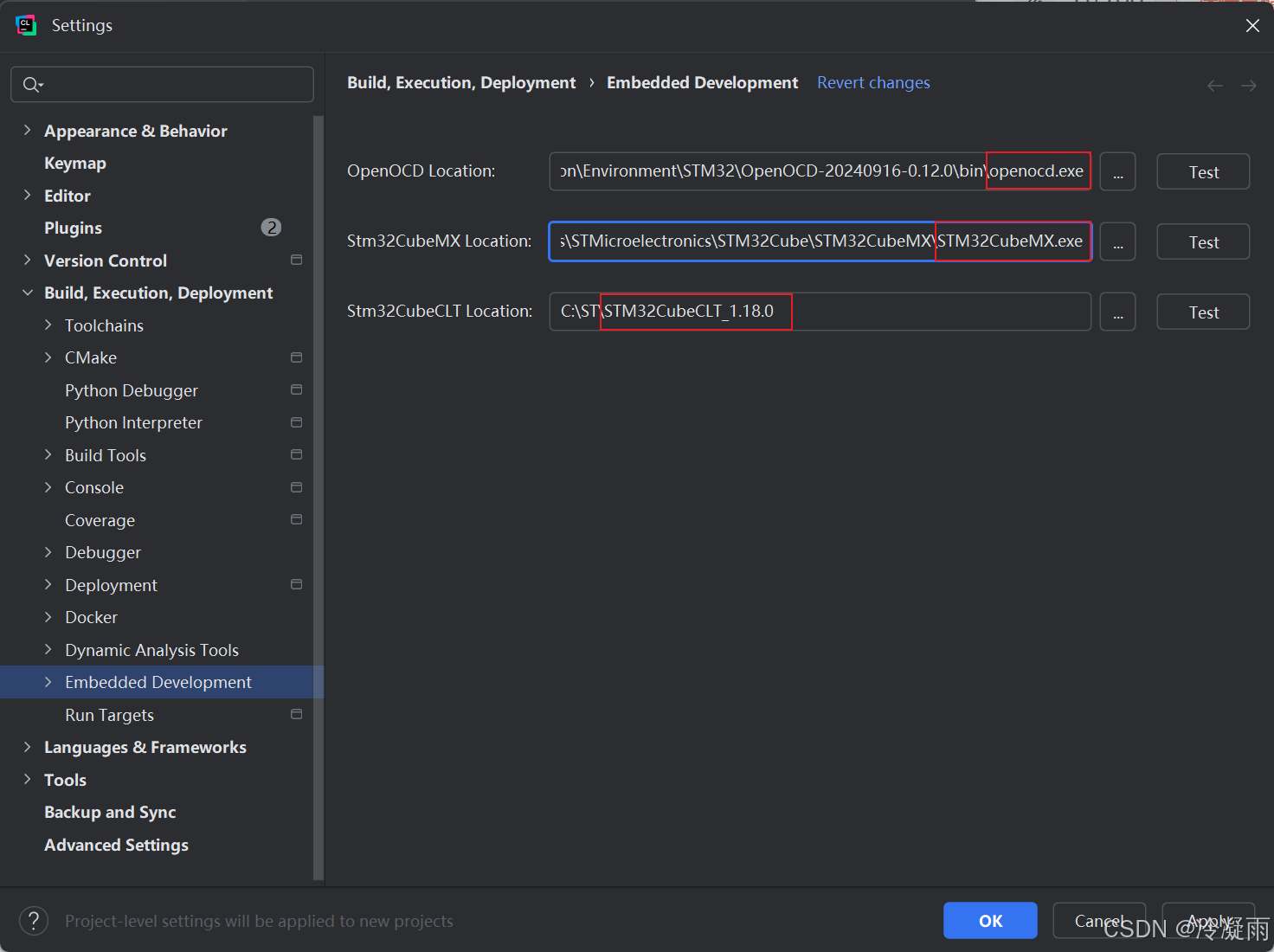Screen dimensions: 1274x952
Task: Click project-level icon beside Python Debugger
Action: [297, 389]
